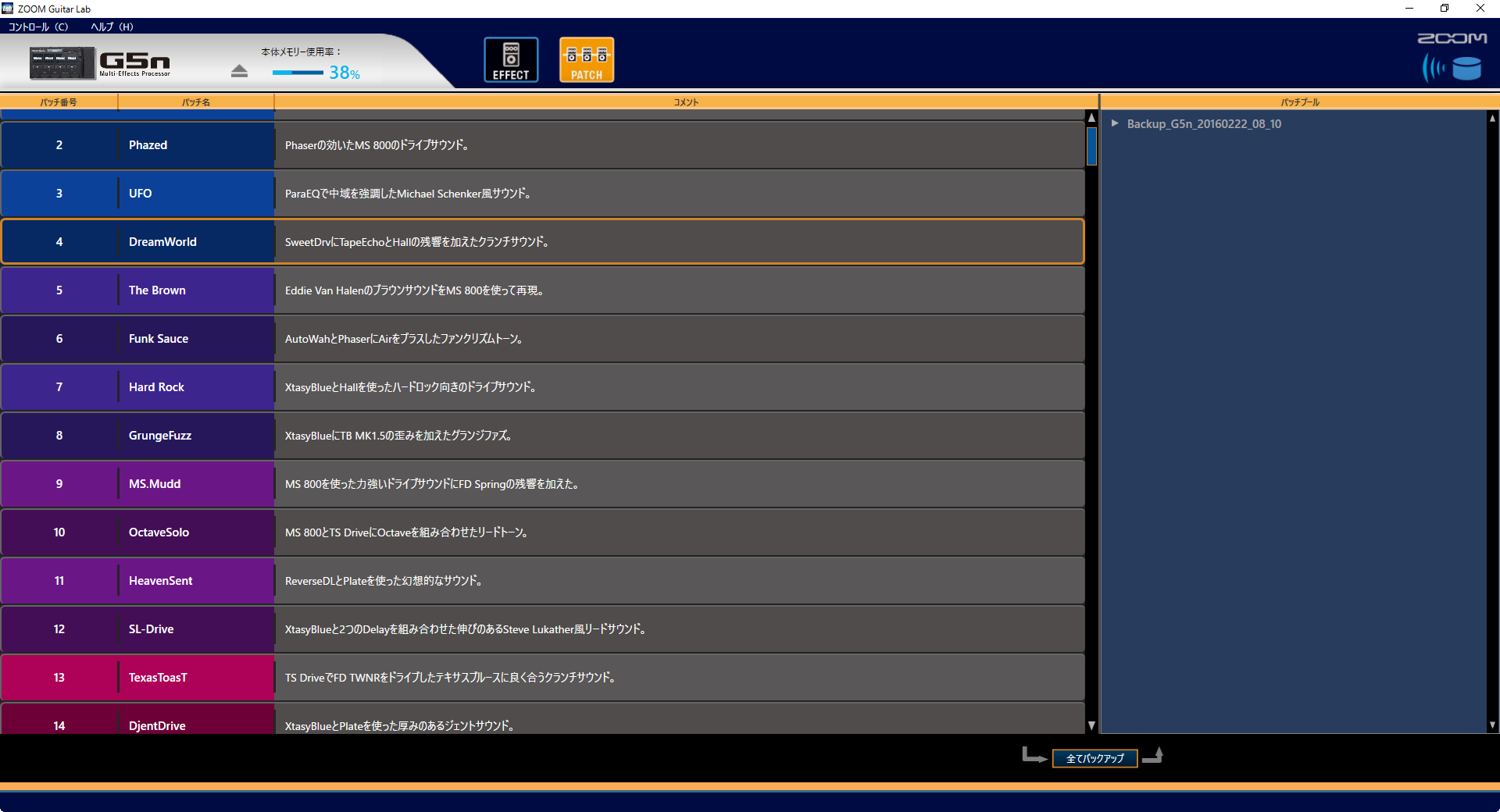1500x812 pixels.
Task: Click the パッチ名 column header
Action: tap(195, 102)
